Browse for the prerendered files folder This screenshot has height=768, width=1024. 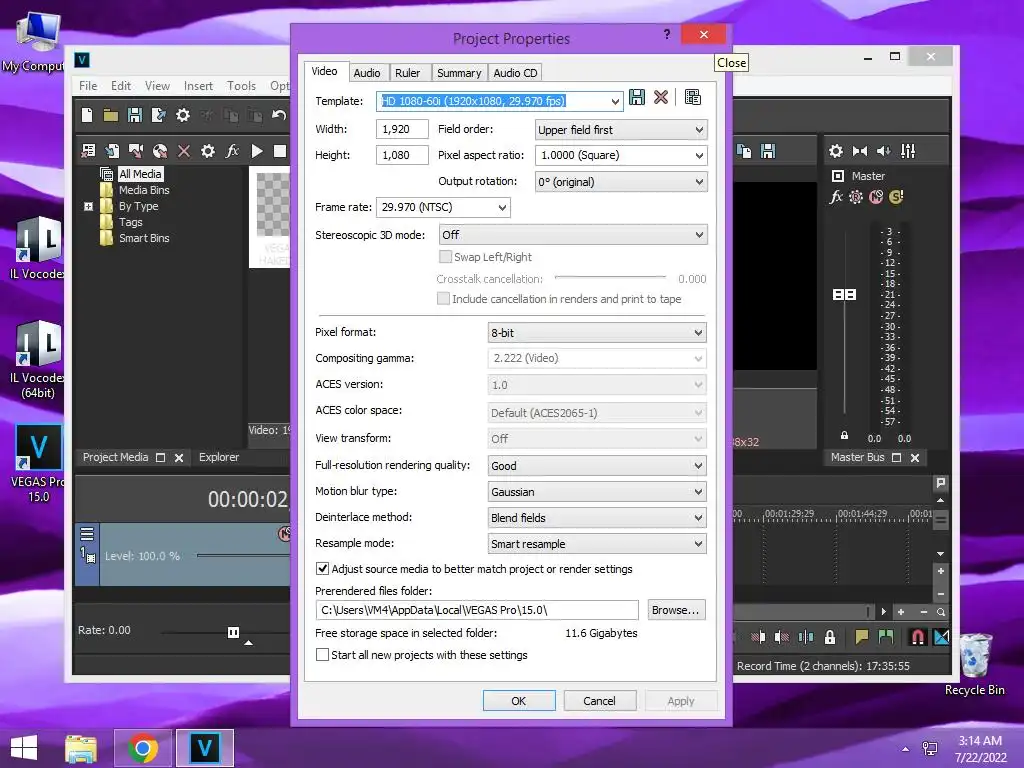point(676,610)
